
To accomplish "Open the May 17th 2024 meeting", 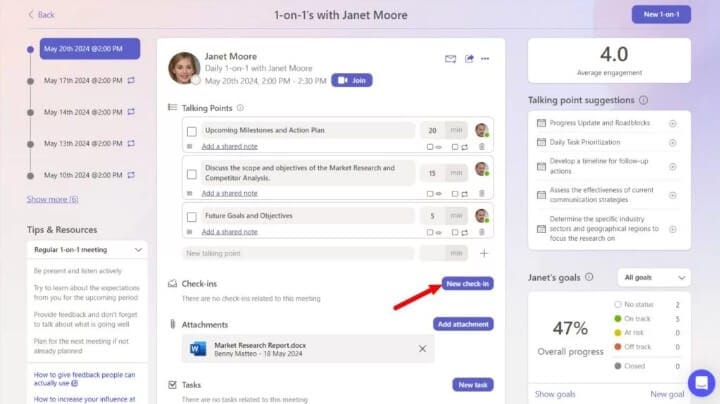I will click(x=83, y=80).
